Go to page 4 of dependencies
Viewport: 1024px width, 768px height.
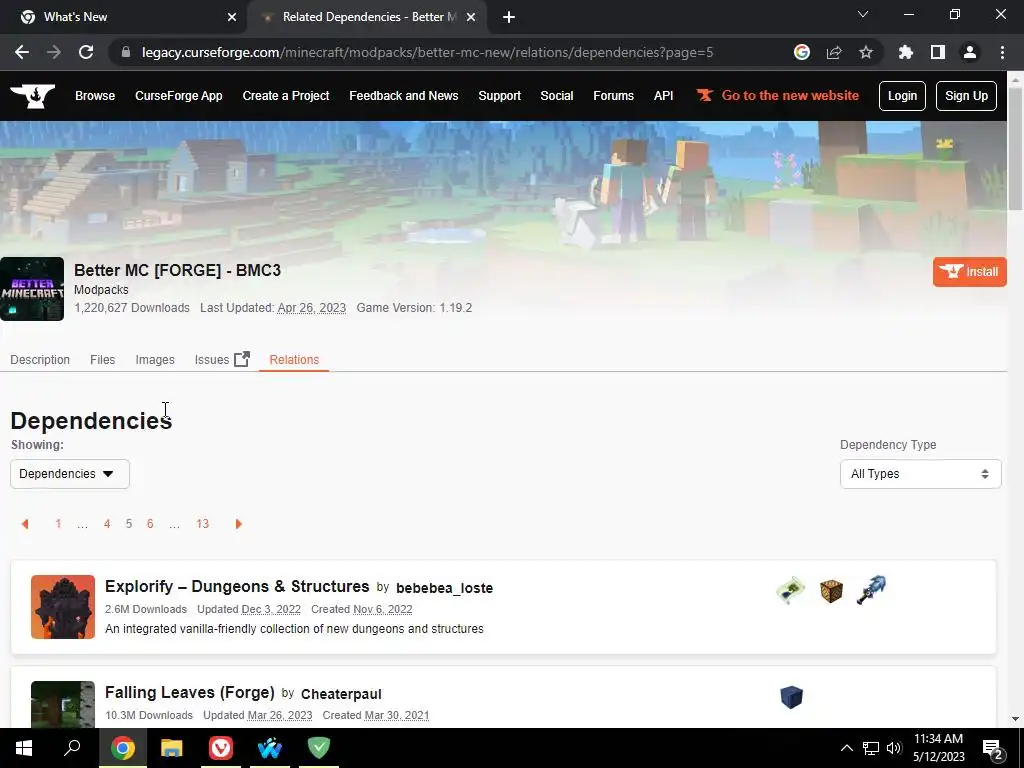pyautogui.click(x=107, y=524)
